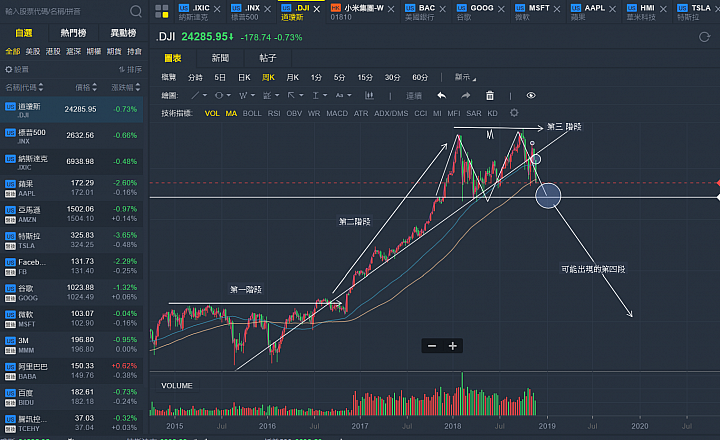Image resolution: width=720 pixels, height=440 pixels.
Task: Enable the KD indicator
Action: [492, 113]
